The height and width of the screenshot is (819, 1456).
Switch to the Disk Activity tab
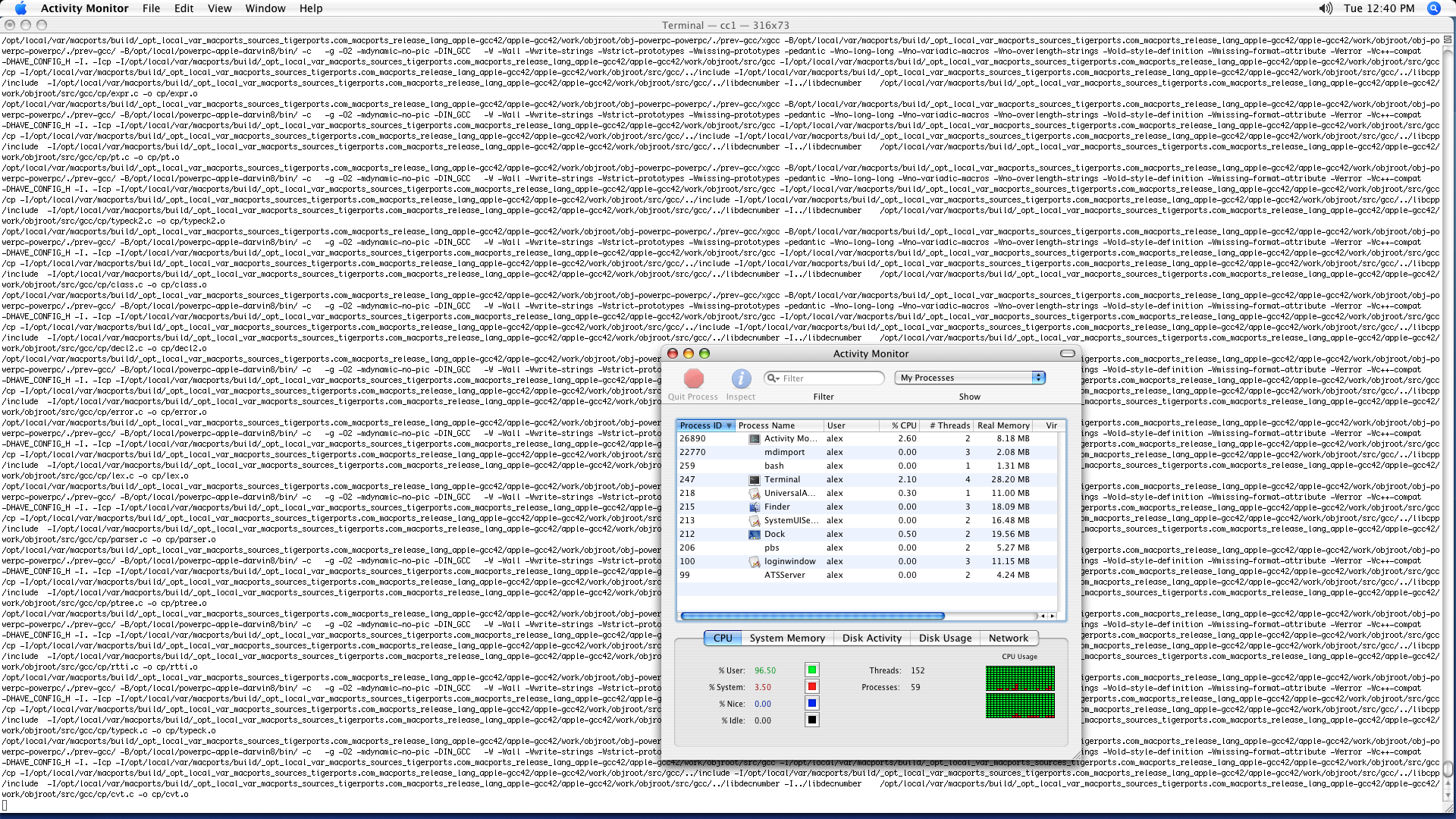872,639
